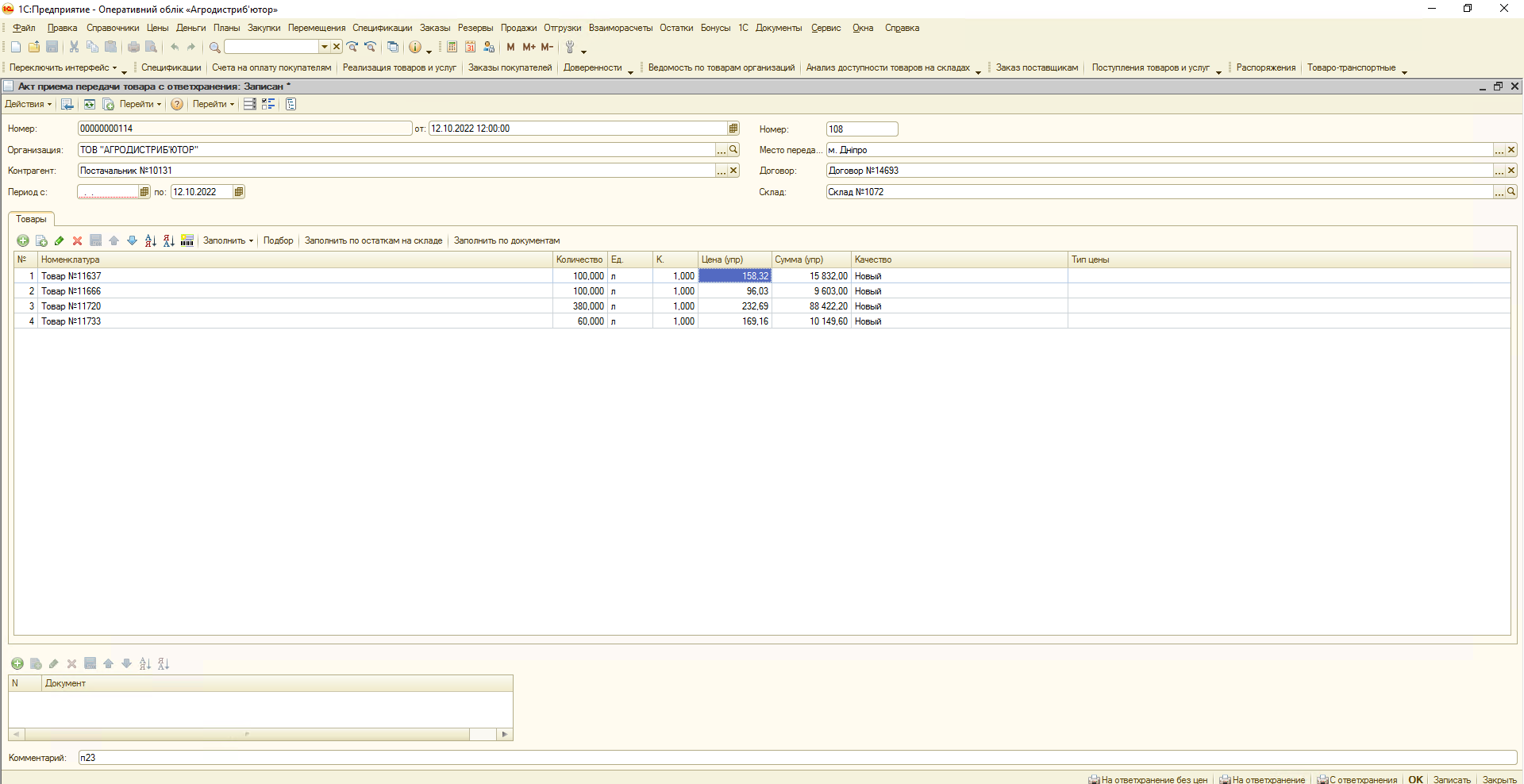Expand the Действия dropdown menu
This screenshot has width=1524, height=784.
point(28,105)
